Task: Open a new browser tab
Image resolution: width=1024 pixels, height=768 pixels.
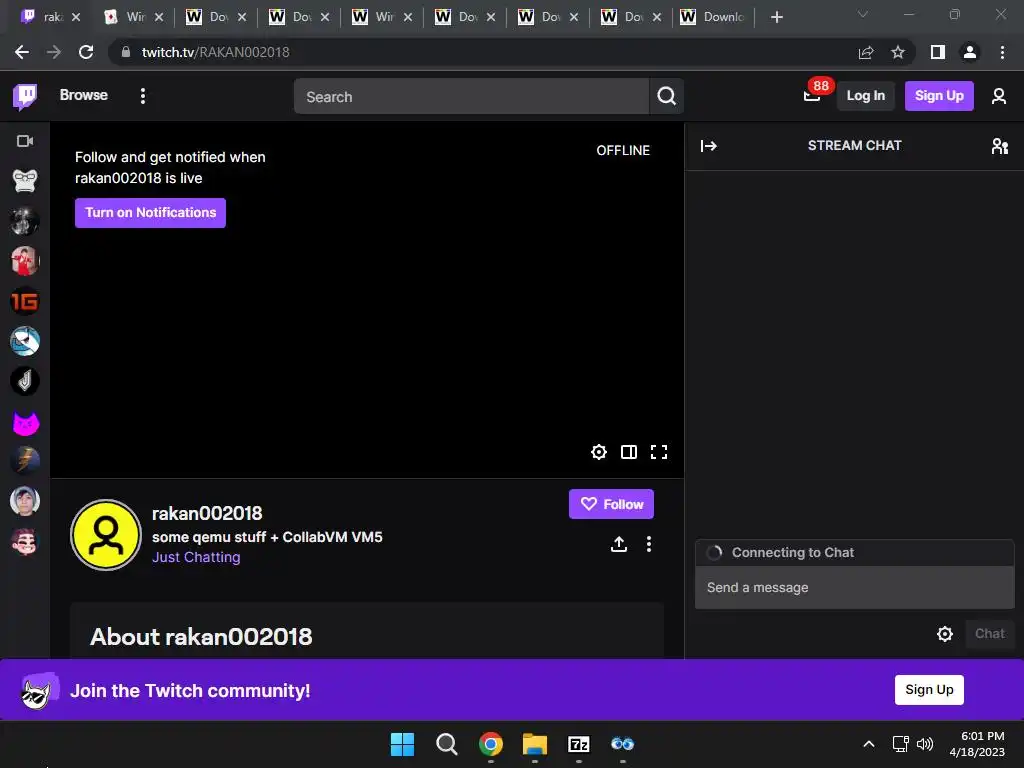Action: tap(776, 17)
